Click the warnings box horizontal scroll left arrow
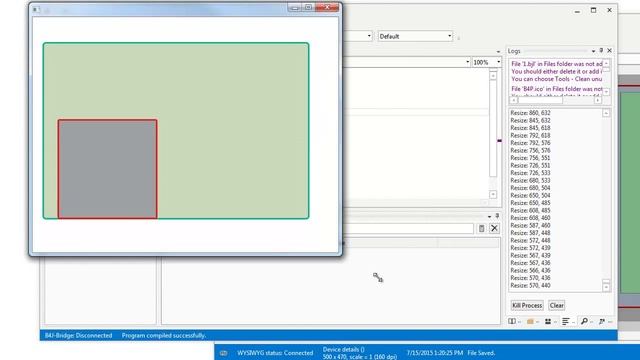Image resolution: width=640 pixels, height=360 pixels. tap(514, 100)
